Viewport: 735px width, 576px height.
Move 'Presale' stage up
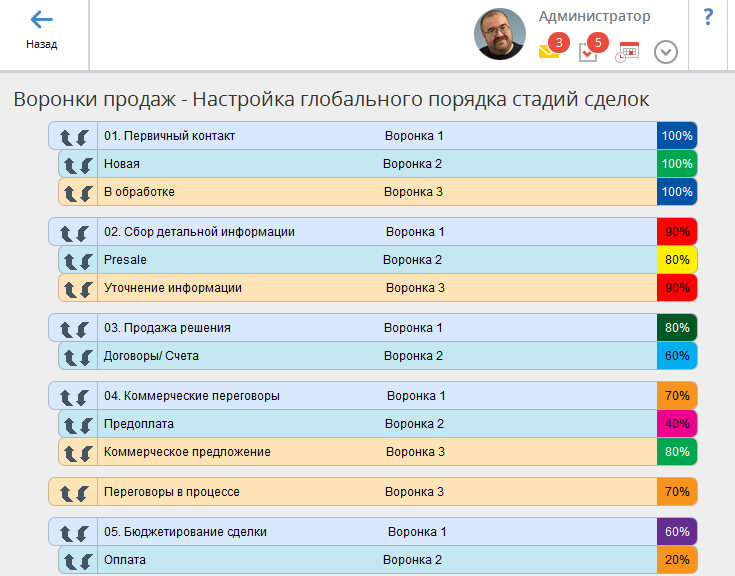coord(71,260)
